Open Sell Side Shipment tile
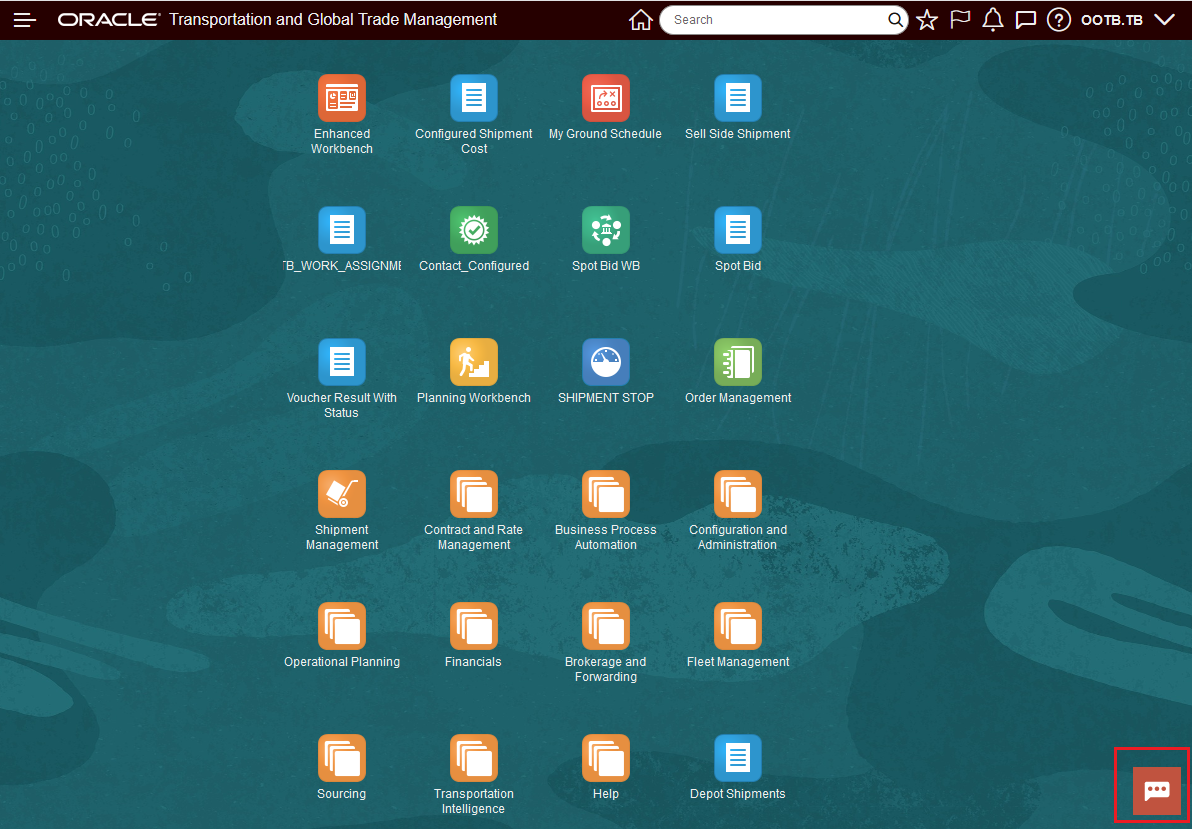This screenshot has height=829, width=1192. [737, 98]
